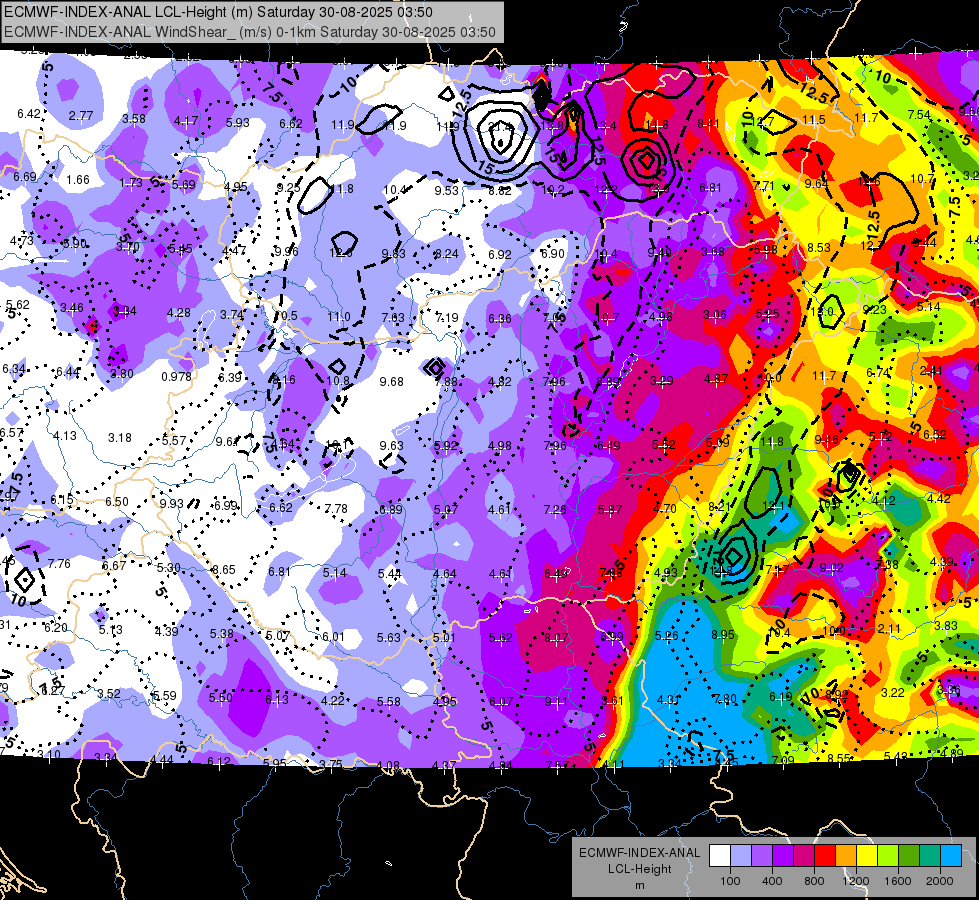
Task: Click the yellow legend swatch
Action: pyautogui.click(x=867, y=856)
